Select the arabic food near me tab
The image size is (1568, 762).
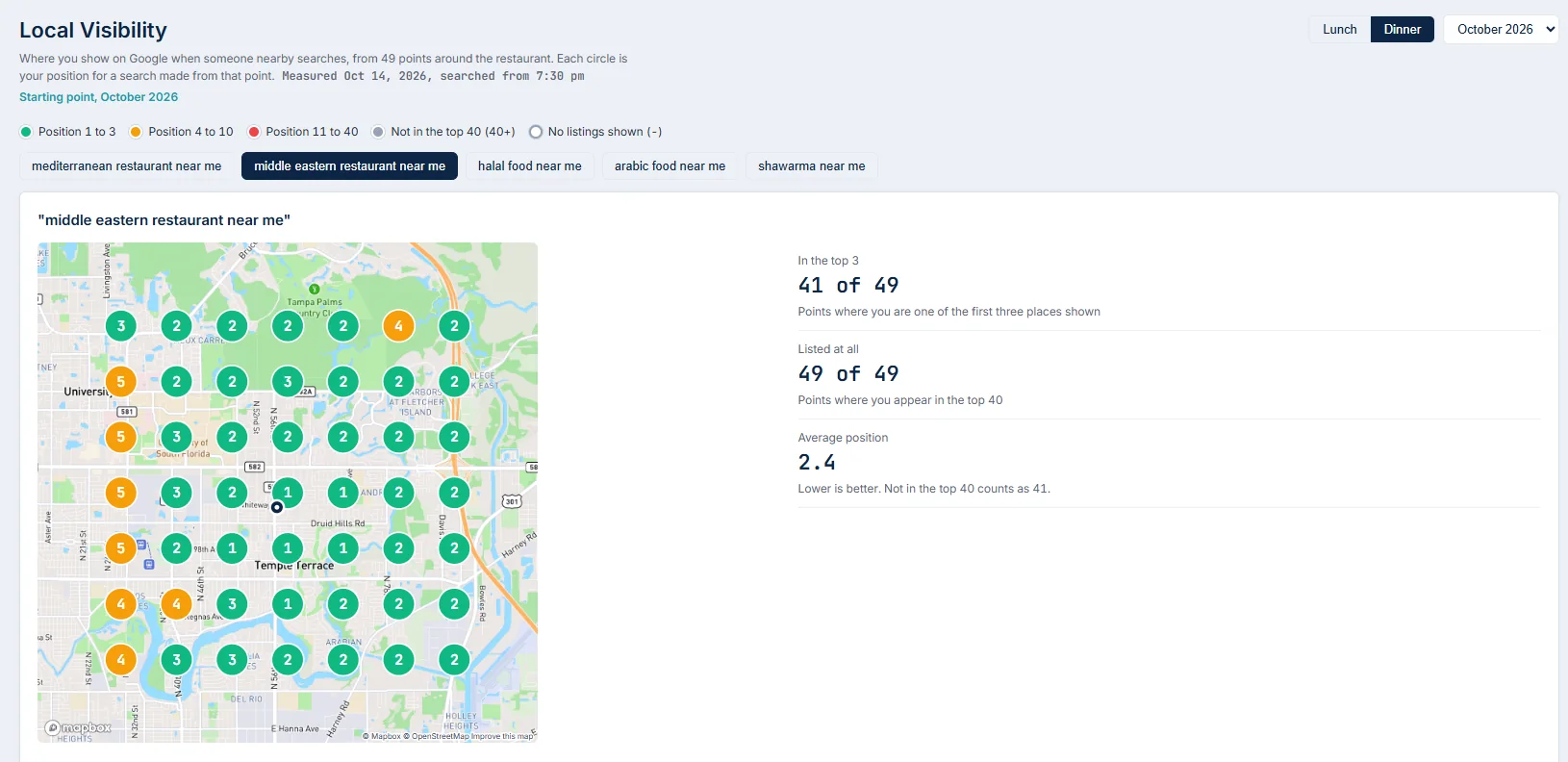pos(670,165)
